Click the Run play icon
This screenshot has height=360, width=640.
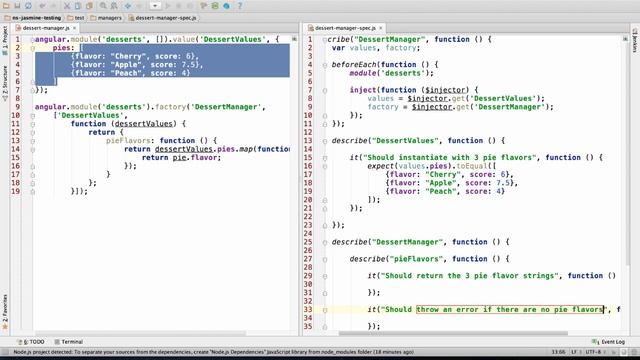click(x=167, y=6)
